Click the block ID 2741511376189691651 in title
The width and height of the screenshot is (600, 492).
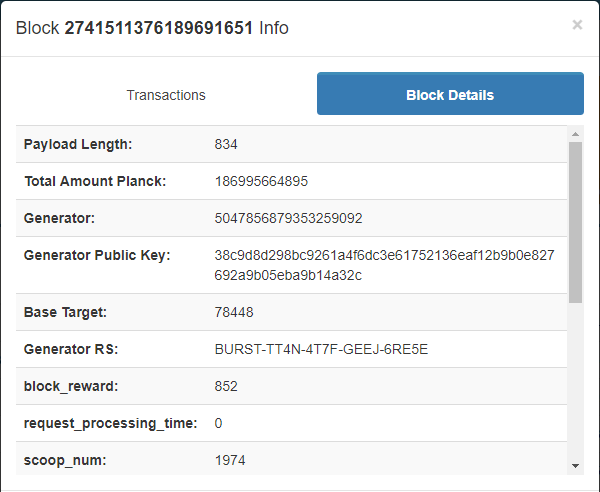tap(158, 28)
